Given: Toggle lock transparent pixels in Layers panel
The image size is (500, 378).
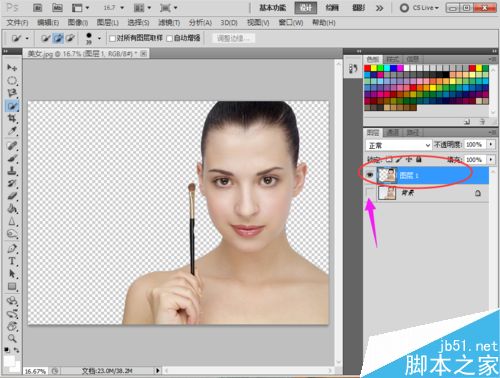Looking at the screenshot, I should [388, 160].
